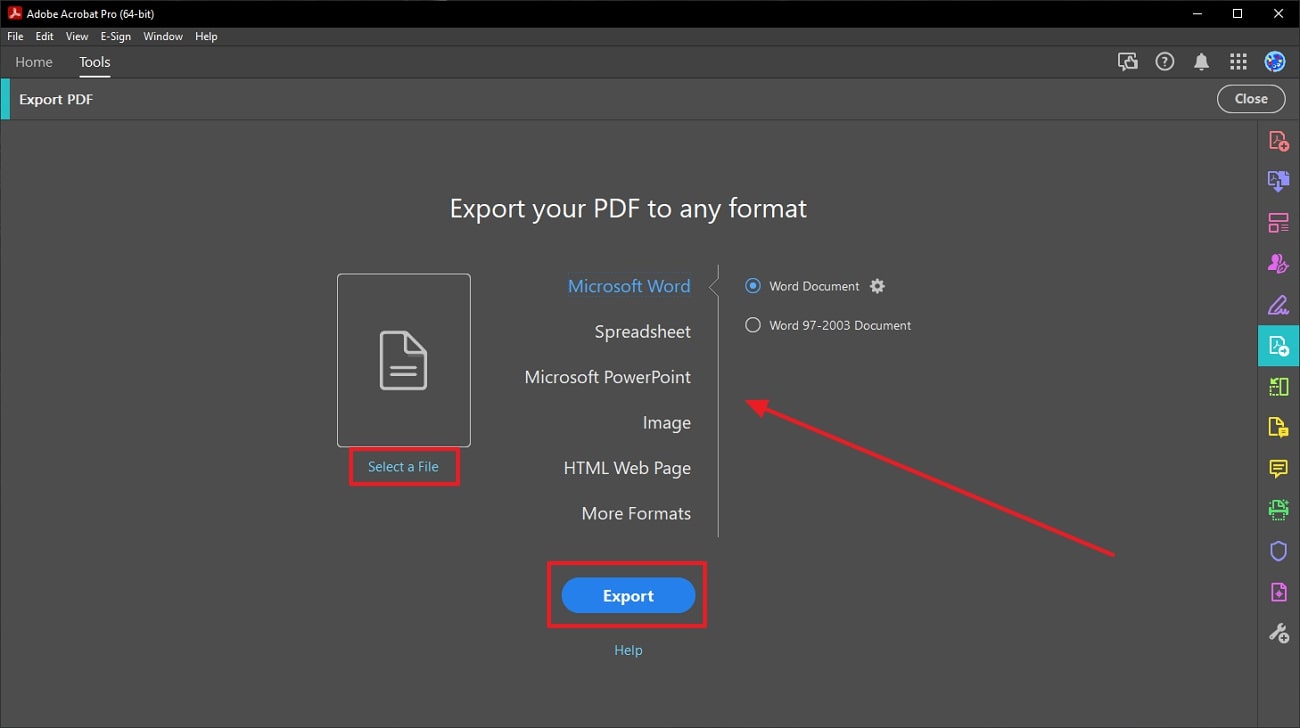
Task: Choose HTML Web Page export format
Action: point(627,468)
